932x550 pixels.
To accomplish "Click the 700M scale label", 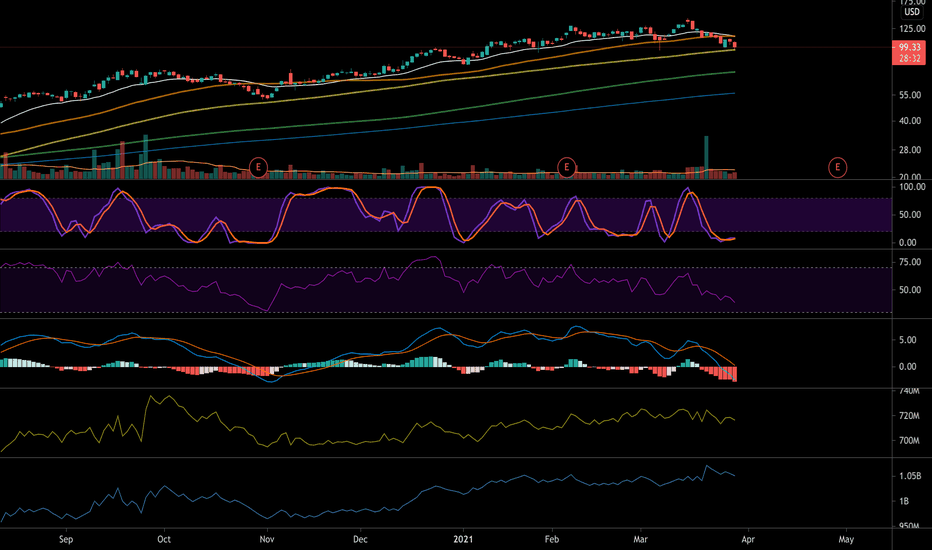I will [x=909, y=441].
